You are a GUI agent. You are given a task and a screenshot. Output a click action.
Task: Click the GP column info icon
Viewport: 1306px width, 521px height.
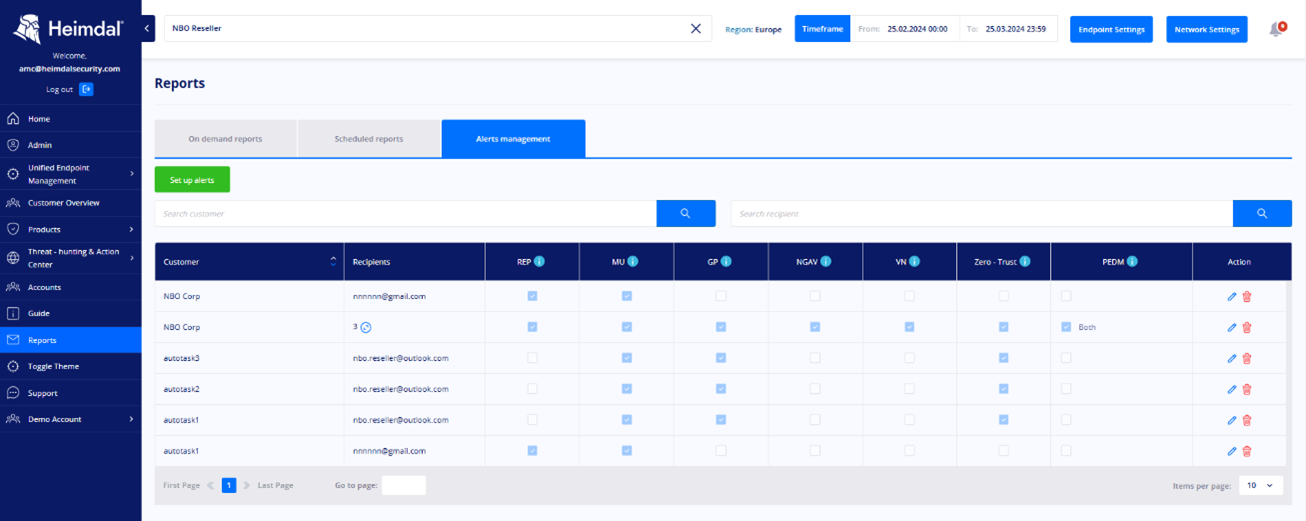coord(726,262)
